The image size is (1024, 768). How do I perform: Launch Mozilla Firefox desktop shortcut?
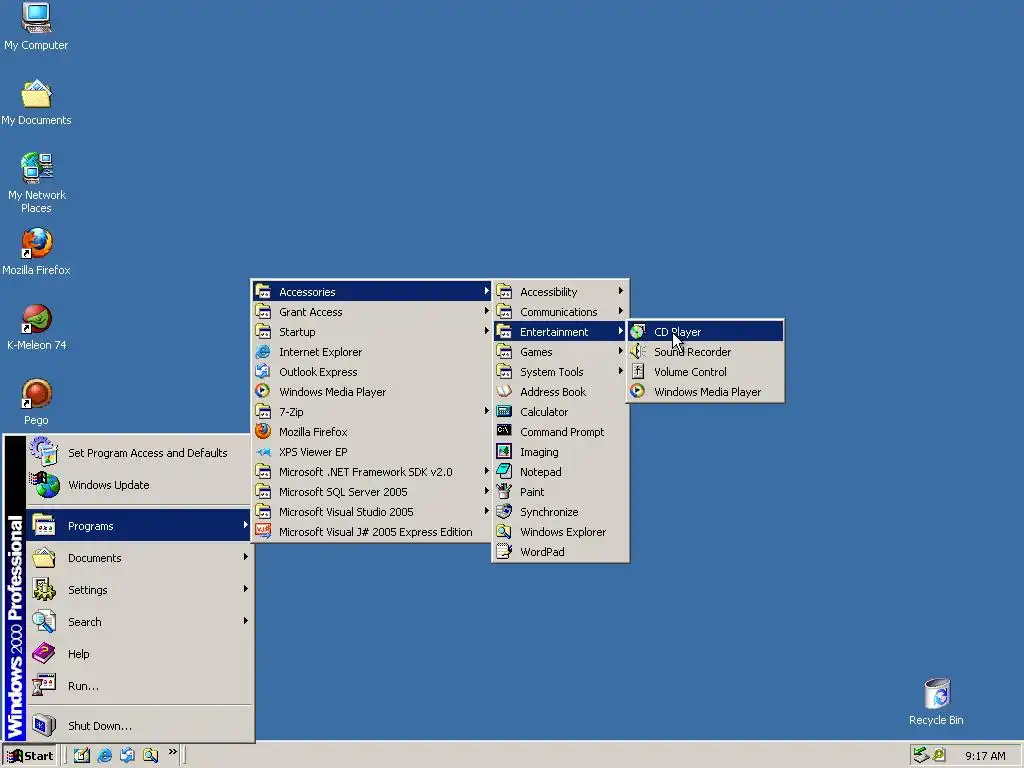pyautogui.click(x=36, y=252)
